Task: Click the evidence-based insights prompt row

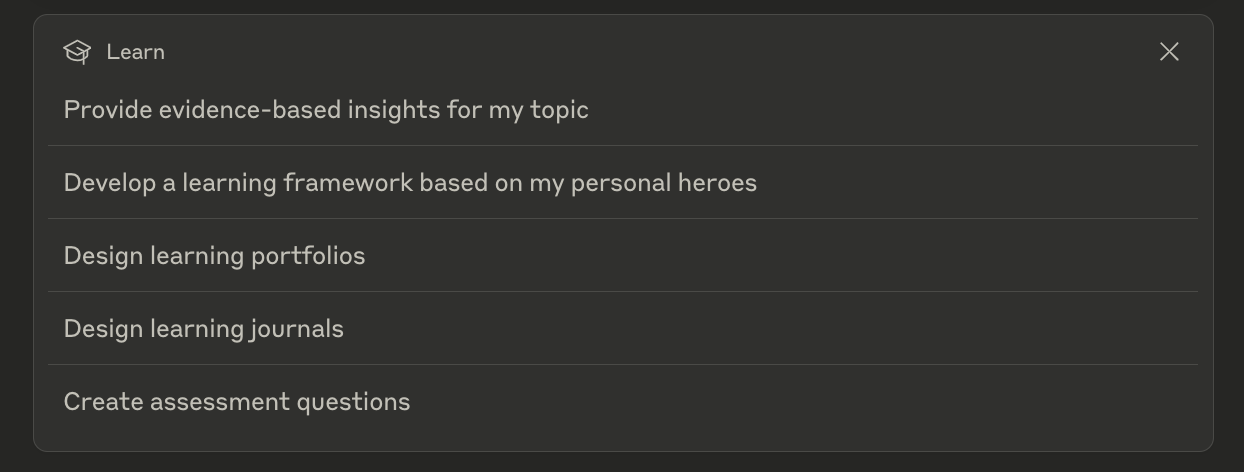Action: click(622, 110)
